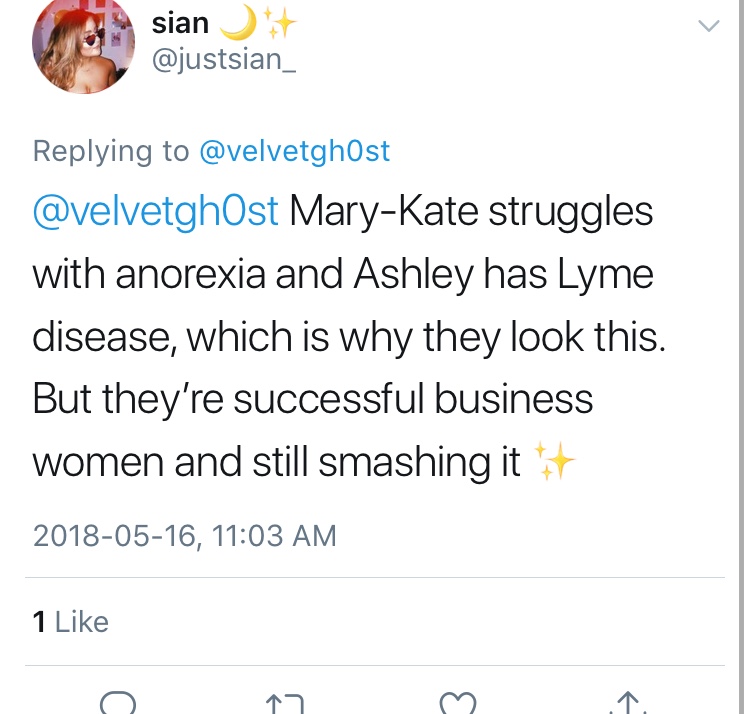750x714 pixels.
Task: Like the tweet with the heart icon
Action: (x=460, y=704)
